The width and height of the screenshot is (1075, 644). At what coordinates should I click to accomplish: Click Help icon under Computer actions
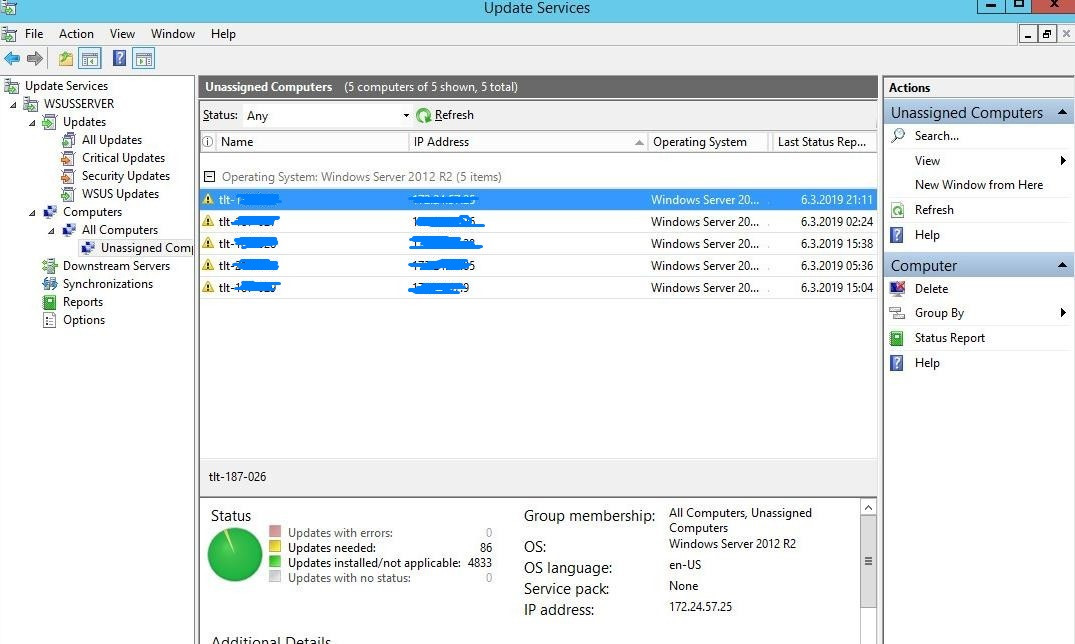click(x=897, y=363)
